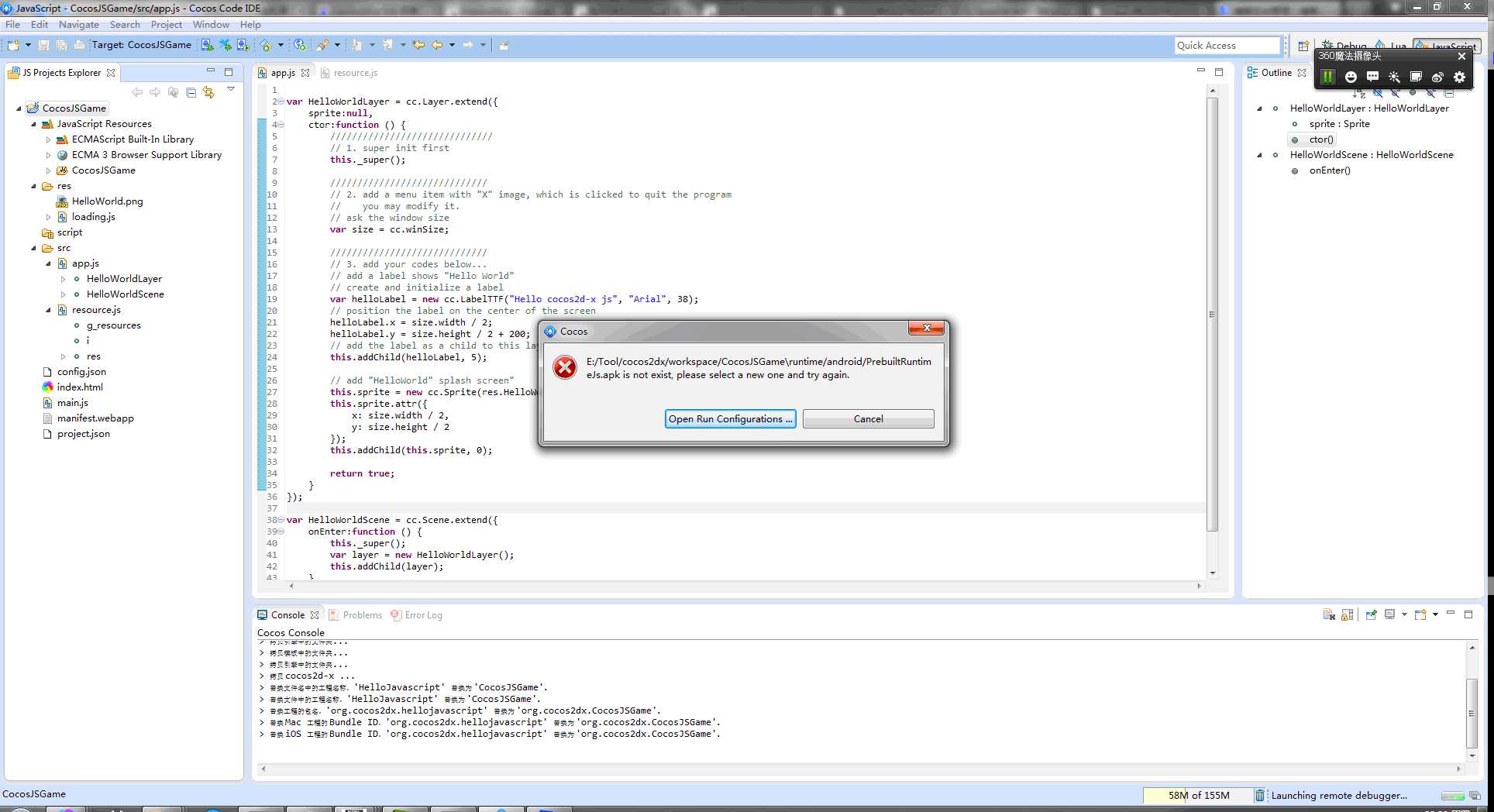Click the magic wand effects icon on 360 widget
This screenshot has width=1494, height=812.
(1394, 77)
